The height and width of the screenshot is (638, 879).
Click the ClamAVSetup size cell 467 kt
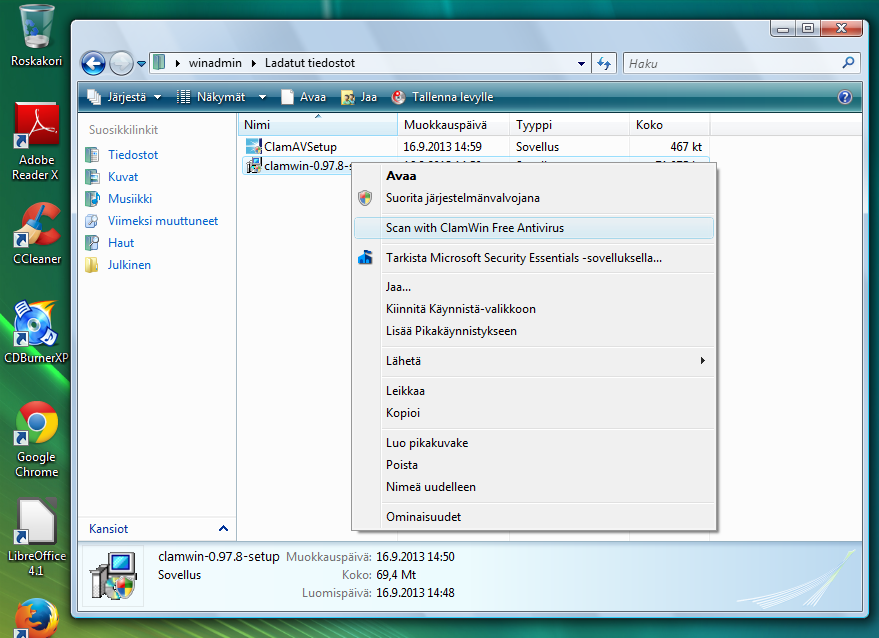pos(686,146)
